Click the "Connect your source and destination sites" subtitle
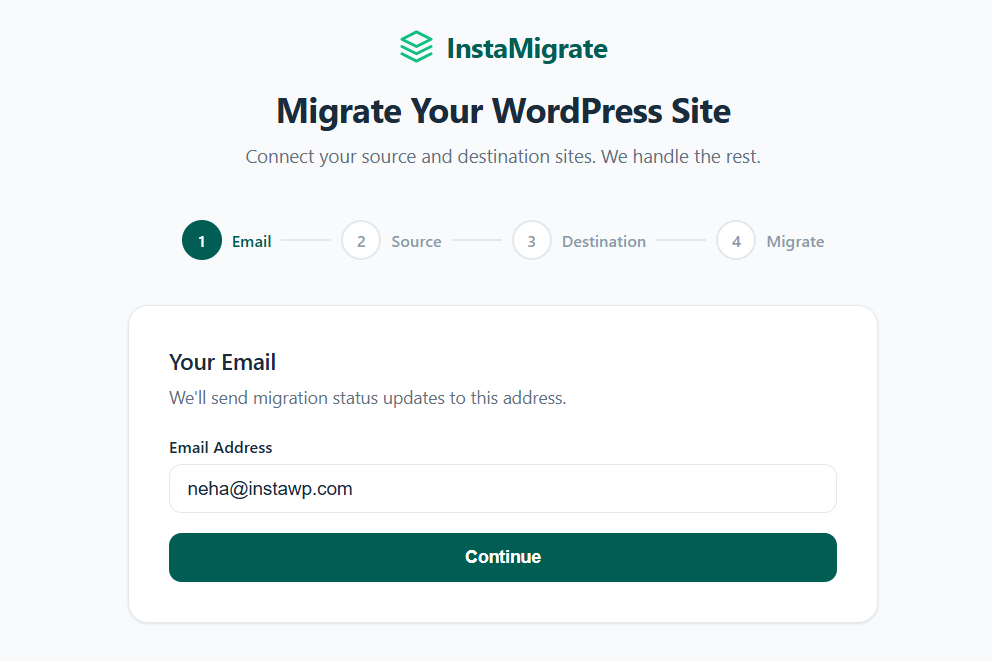Image resolution: width=992 pixels, height=661 pixels. pos(503,157)
